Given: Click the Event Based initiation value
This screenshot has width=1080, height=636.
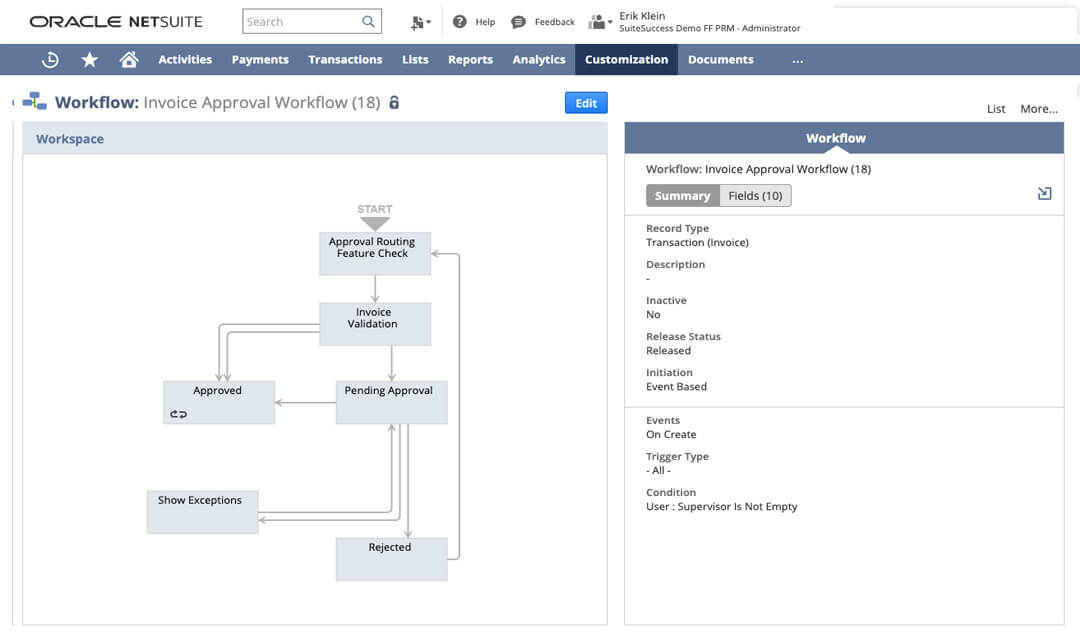Looking at the screenshot, I should (676, 387).
